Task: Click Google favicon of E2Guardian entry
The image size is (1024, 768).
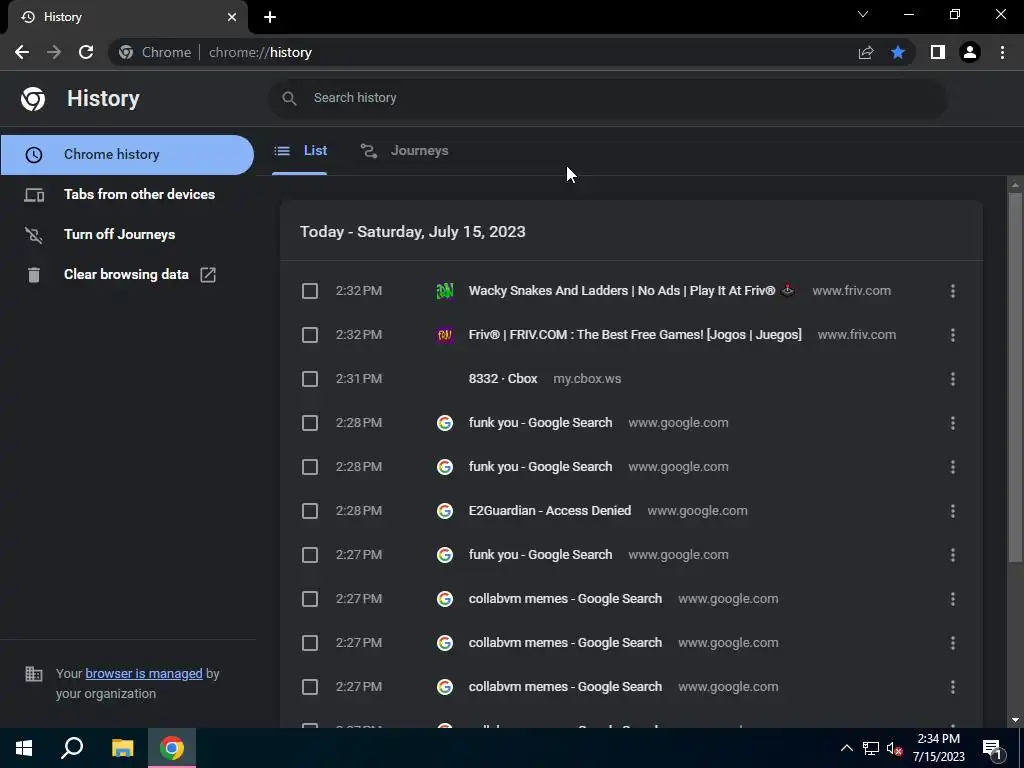Action: pyautogui.click(x=445, y=511)
